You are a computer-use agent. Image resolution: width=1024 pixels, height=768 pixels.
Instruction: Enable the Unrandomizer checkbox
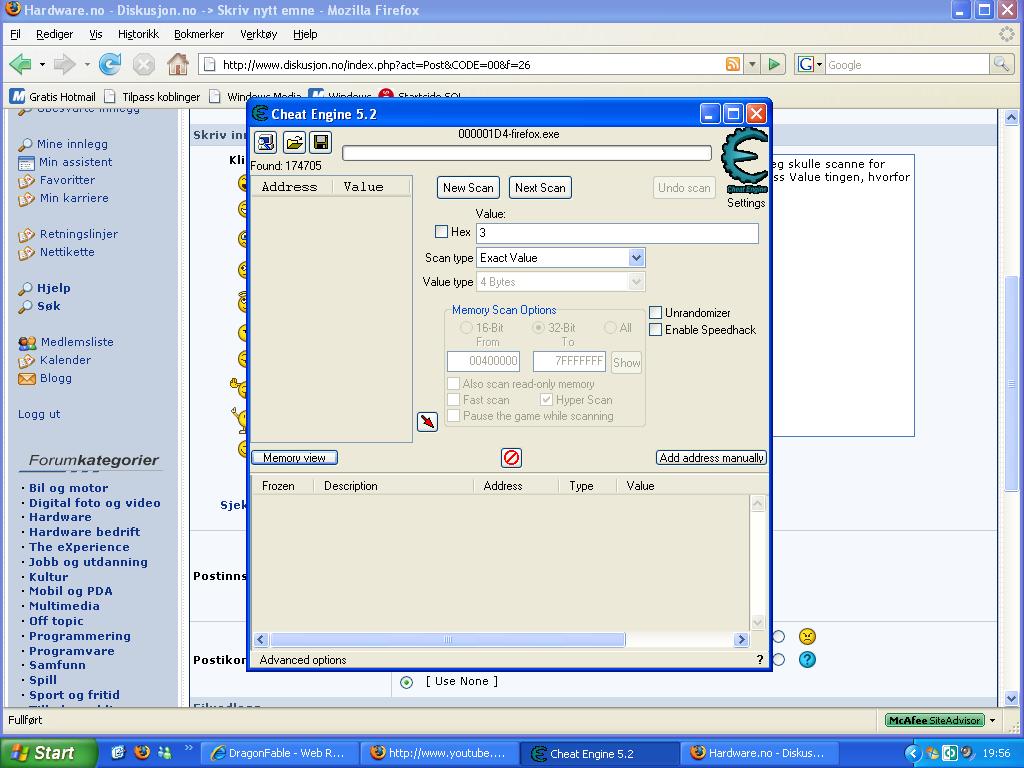click(656, 312)
